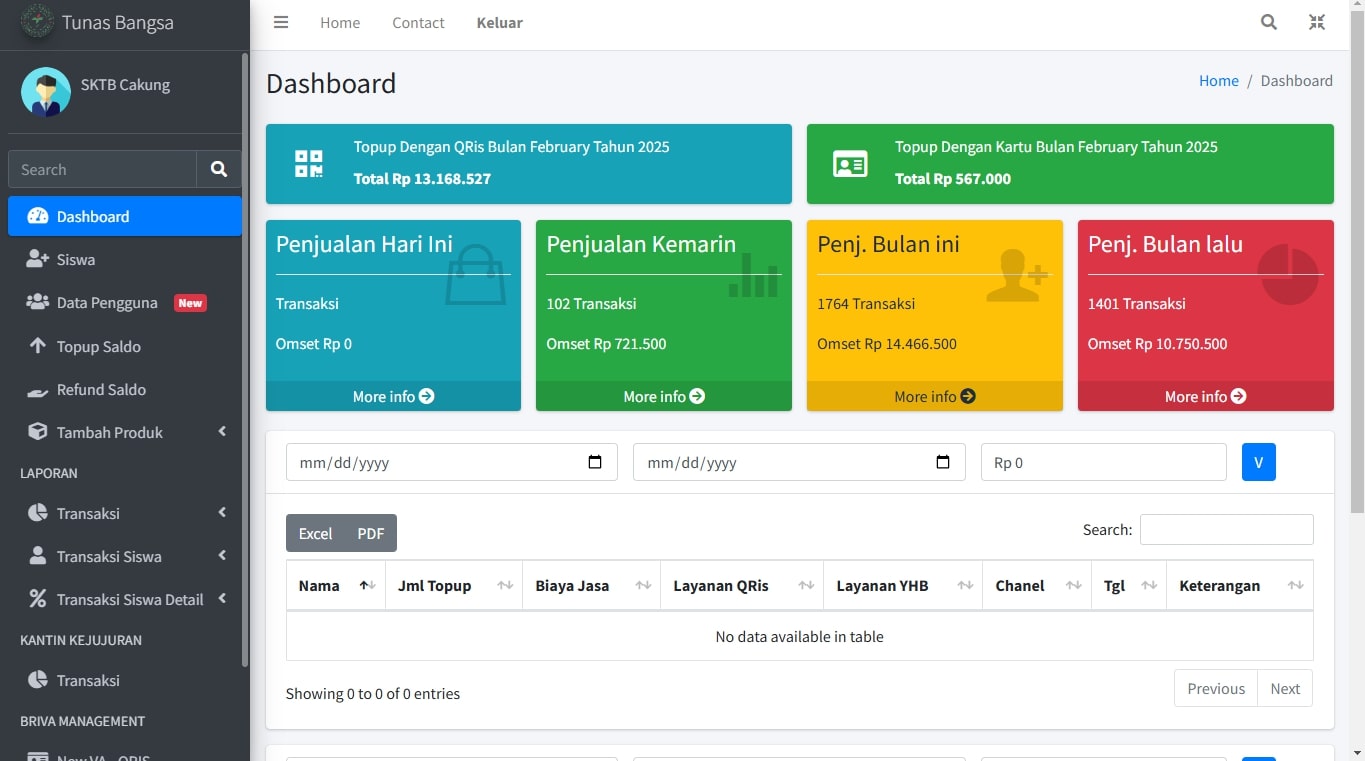Image resolution: width=1365 pixels, height=761 pixels.
Task: Select Data Pengguna menu item
Action: [107, 303]
